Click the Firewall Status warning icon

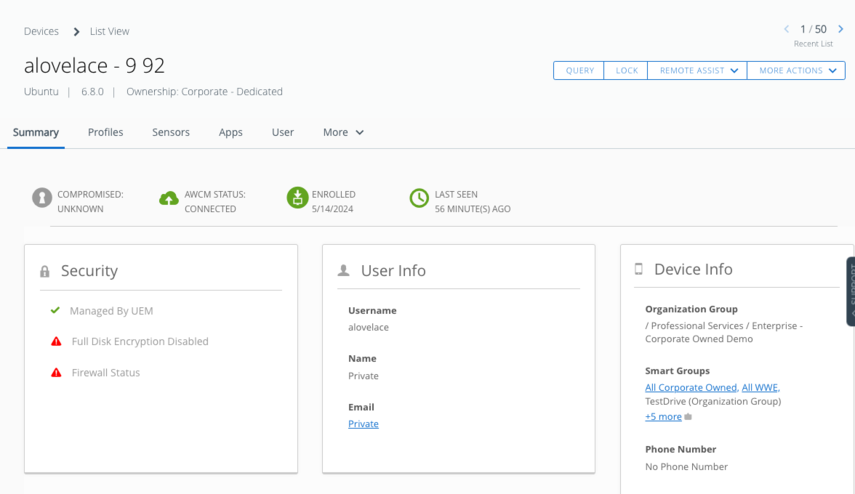[57, 373]
